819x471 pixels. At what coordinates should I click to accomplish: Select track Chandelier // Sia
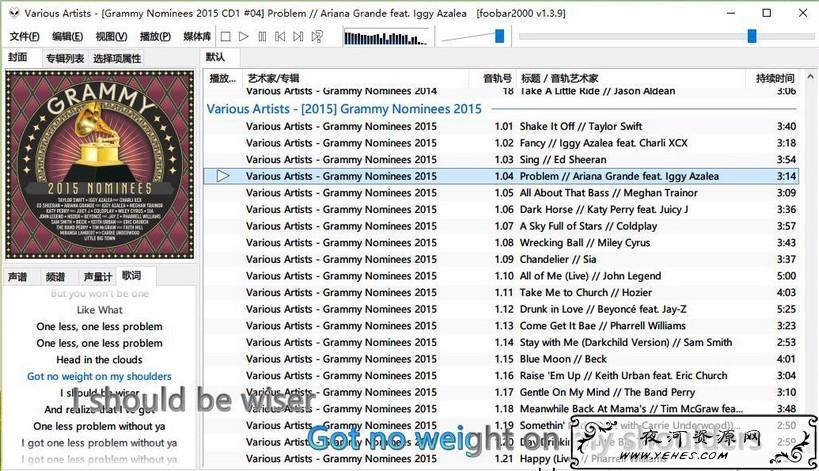pyautogui.click(x=501, y=260)
